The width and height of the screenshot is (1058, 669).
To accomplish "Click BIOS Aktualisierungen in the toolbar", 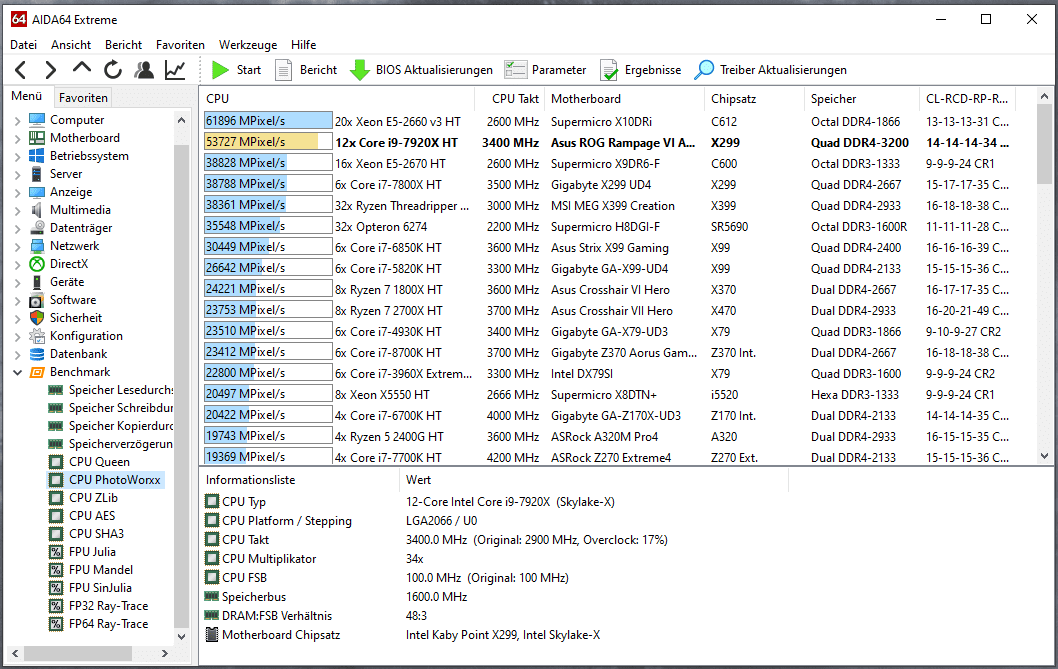I will click(x=422, y=70).
